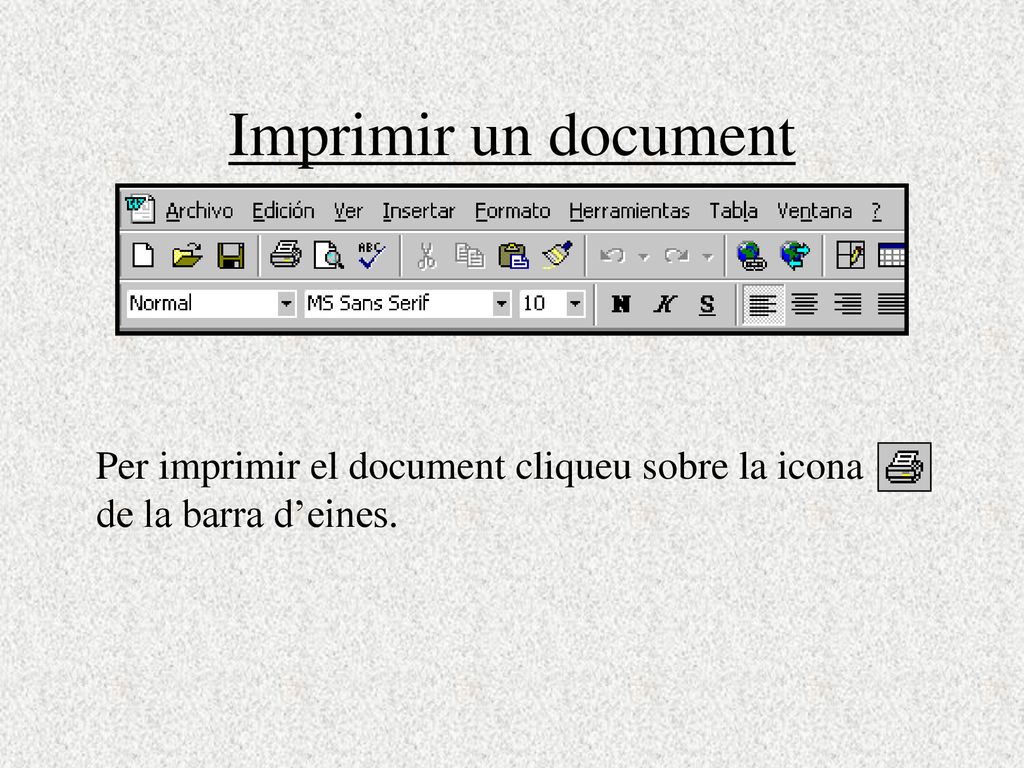Open the ? help menu
This screenshot has width=1024, height=768.
tap(876, 211)
